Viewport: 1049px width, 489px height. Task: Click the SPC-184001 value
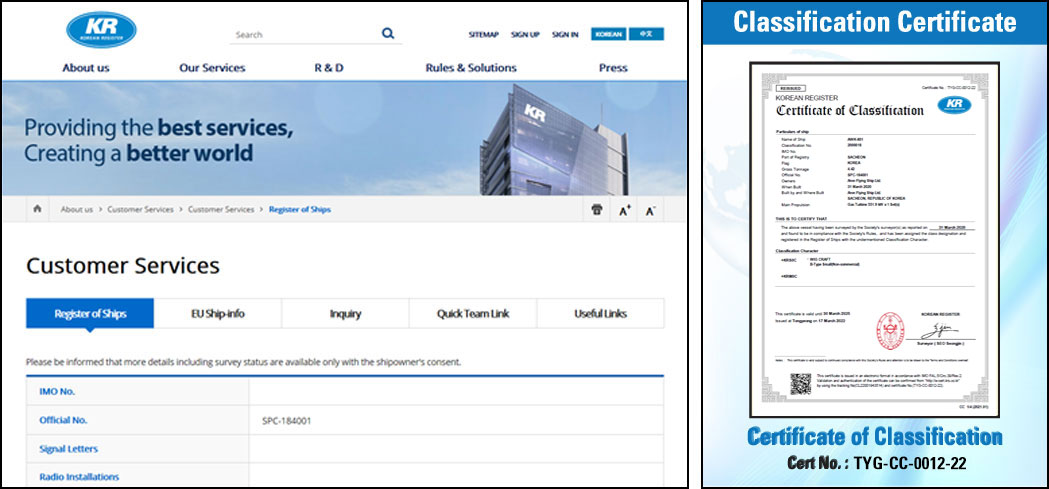(x=286, y=421)
